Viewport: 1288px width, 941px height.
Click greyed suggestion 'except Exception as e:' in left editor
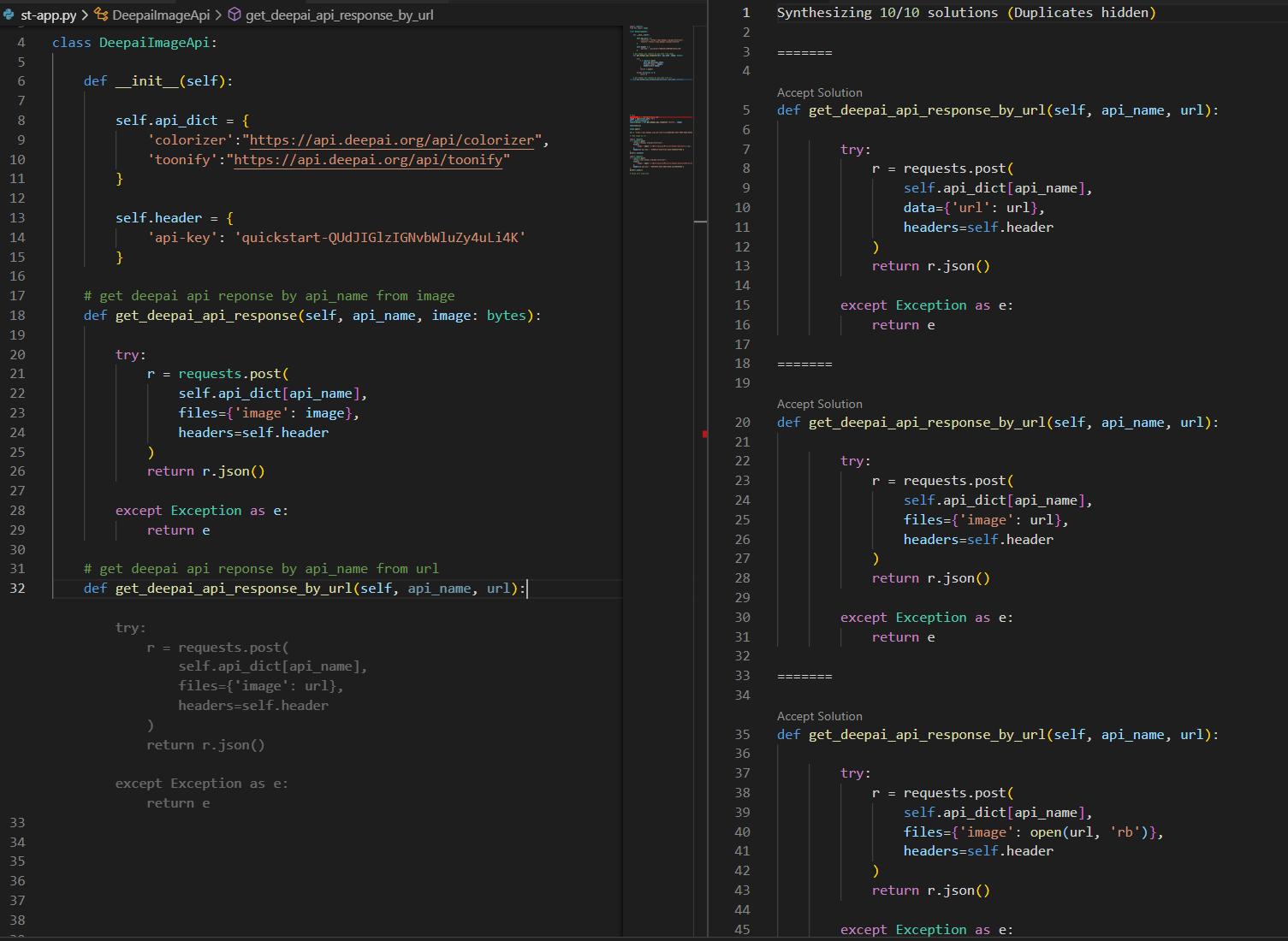[202, 783]
